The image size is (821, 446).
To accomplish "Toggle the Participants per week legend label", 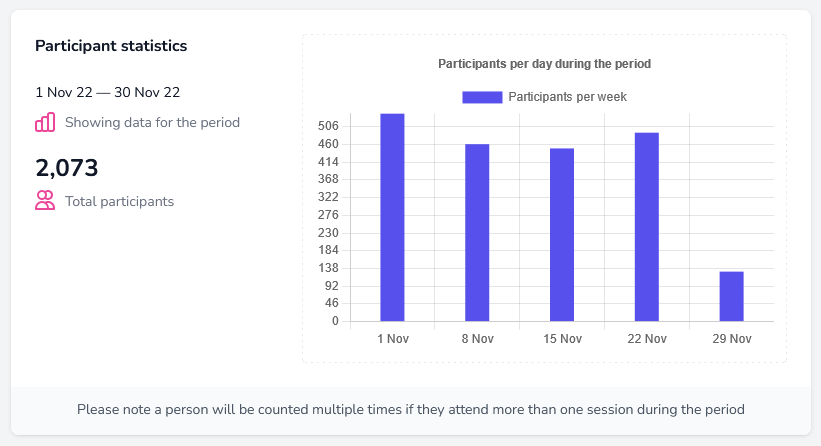I will (x=567, y=97).
